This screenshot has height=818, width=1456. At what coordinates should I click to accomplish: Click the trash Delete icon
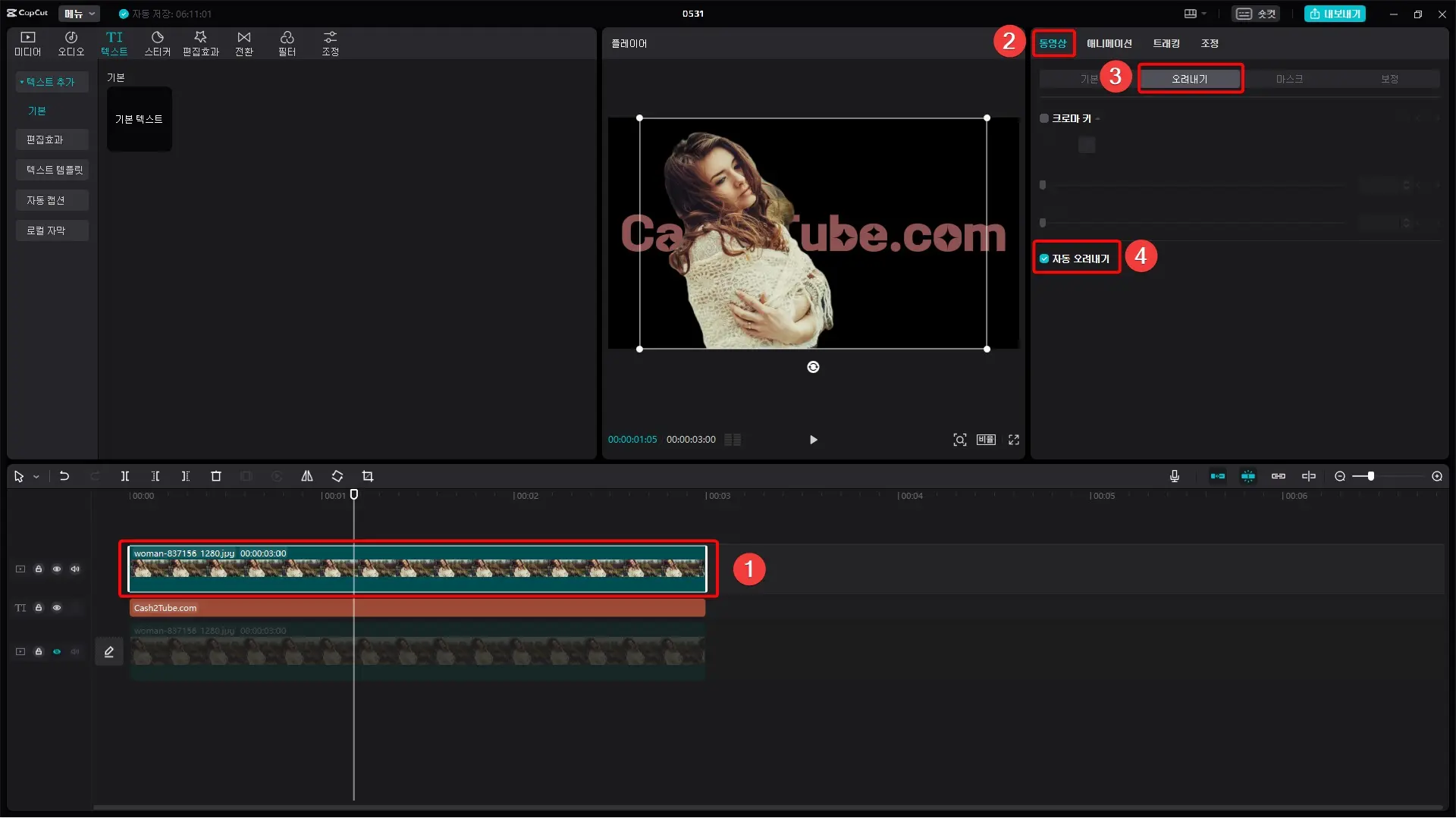click(x=216, y=476)
